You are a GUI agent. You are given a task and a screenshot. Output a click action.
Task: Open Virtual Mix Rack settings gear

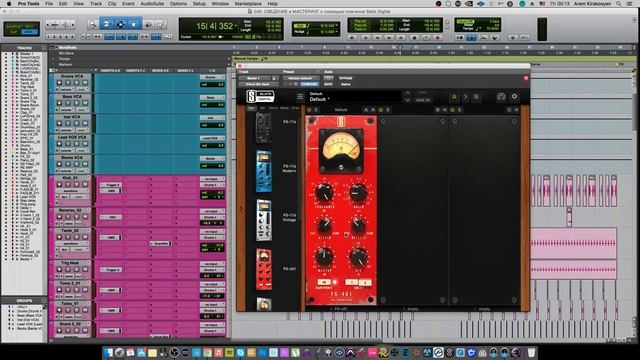[514, 97]
